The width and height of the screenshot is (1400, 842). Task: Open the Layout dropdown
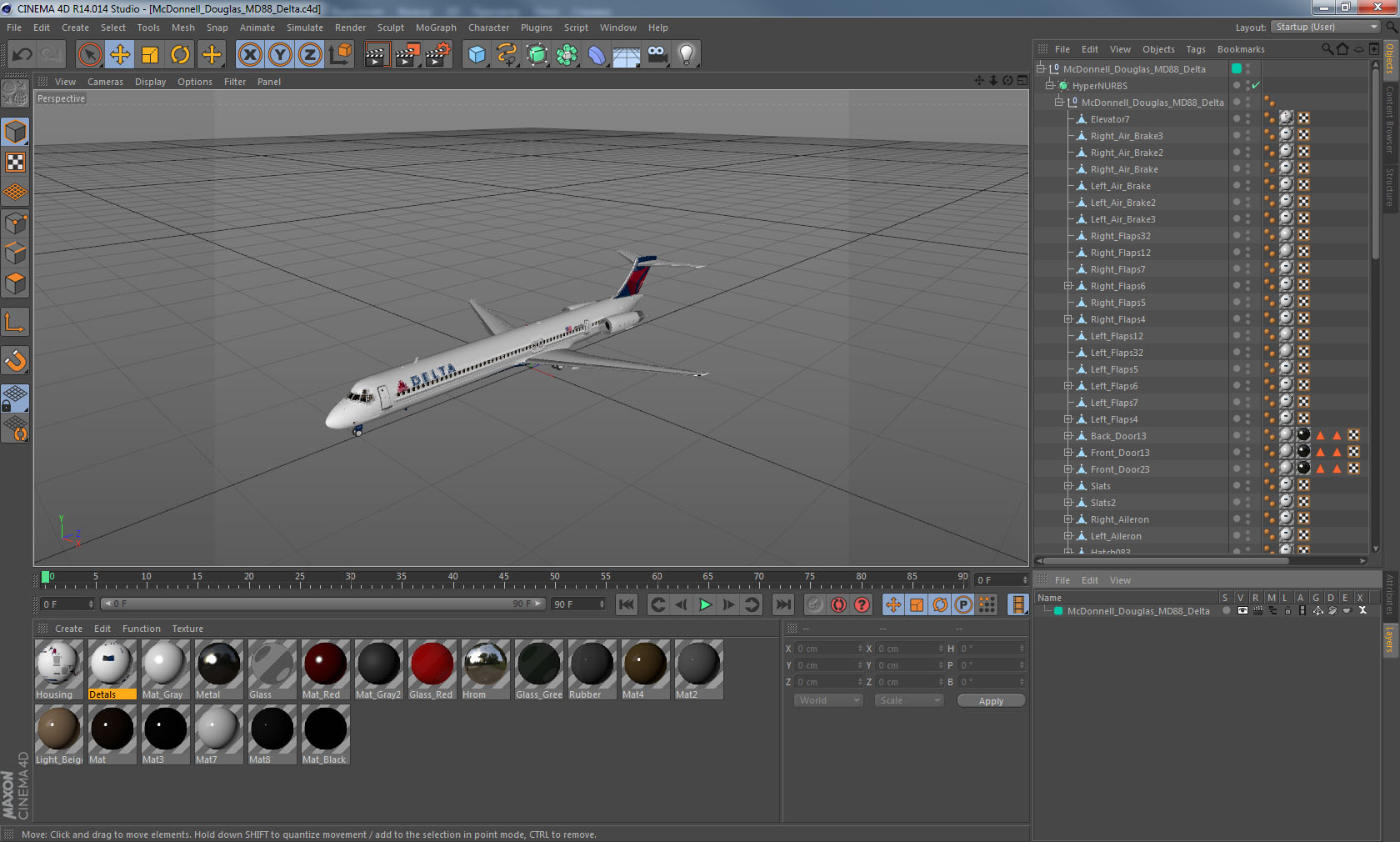[1326, 27]
